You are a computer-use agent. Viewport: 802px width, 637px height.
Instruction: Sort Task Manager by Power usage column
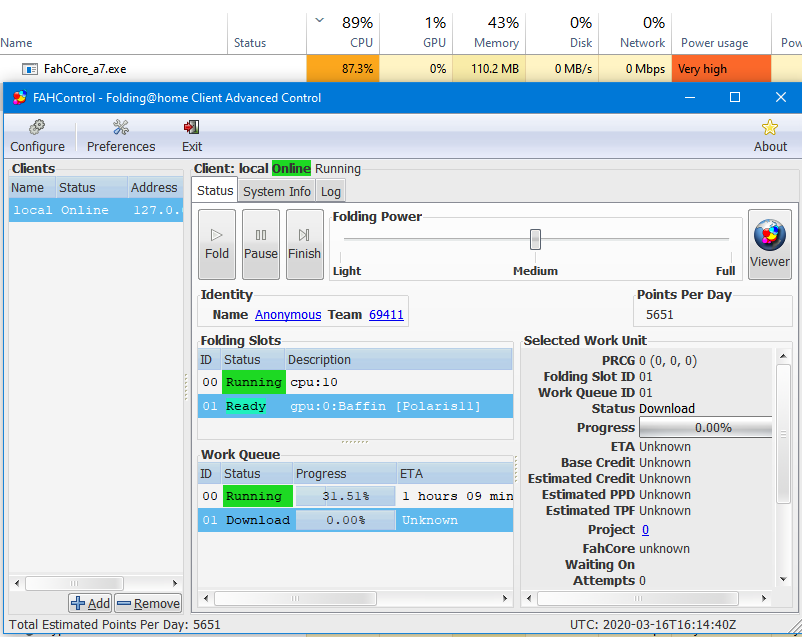tap(721, 33)
